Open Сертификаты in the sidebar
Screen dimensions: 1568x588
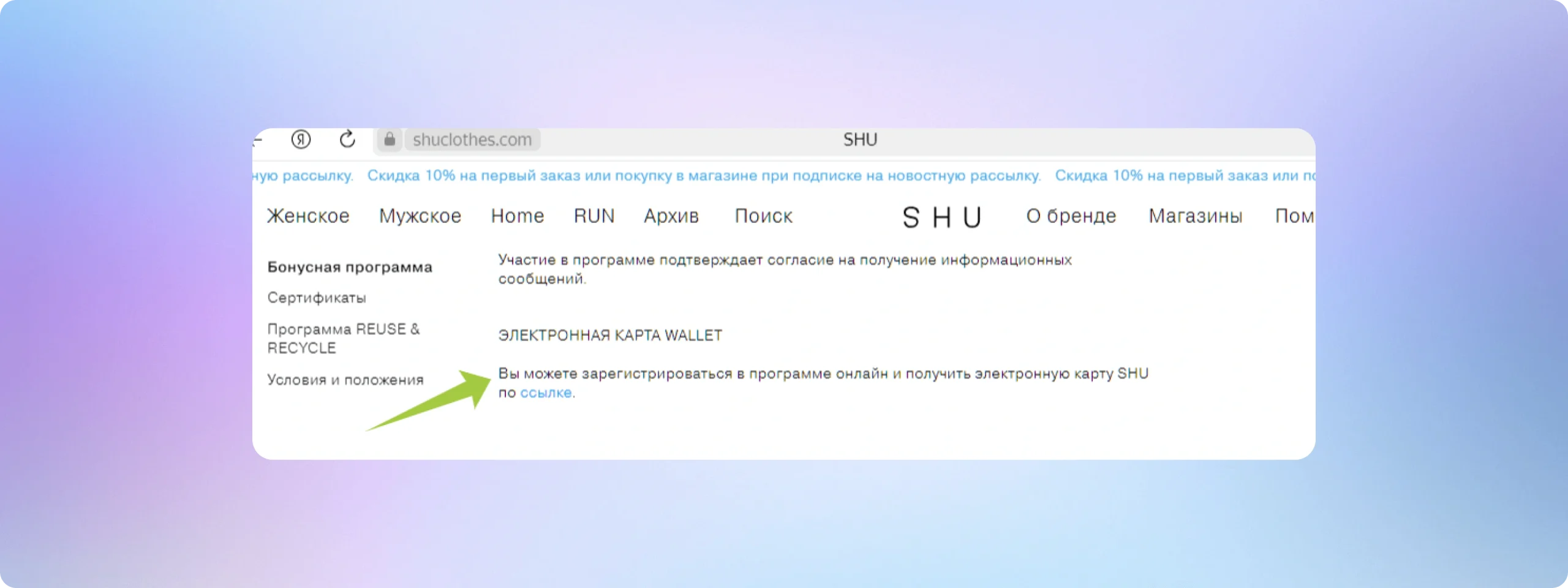click(317, 298)
